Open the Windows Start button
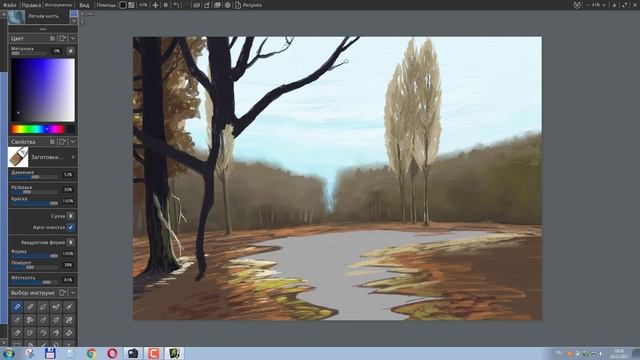 tap(8, 353)
